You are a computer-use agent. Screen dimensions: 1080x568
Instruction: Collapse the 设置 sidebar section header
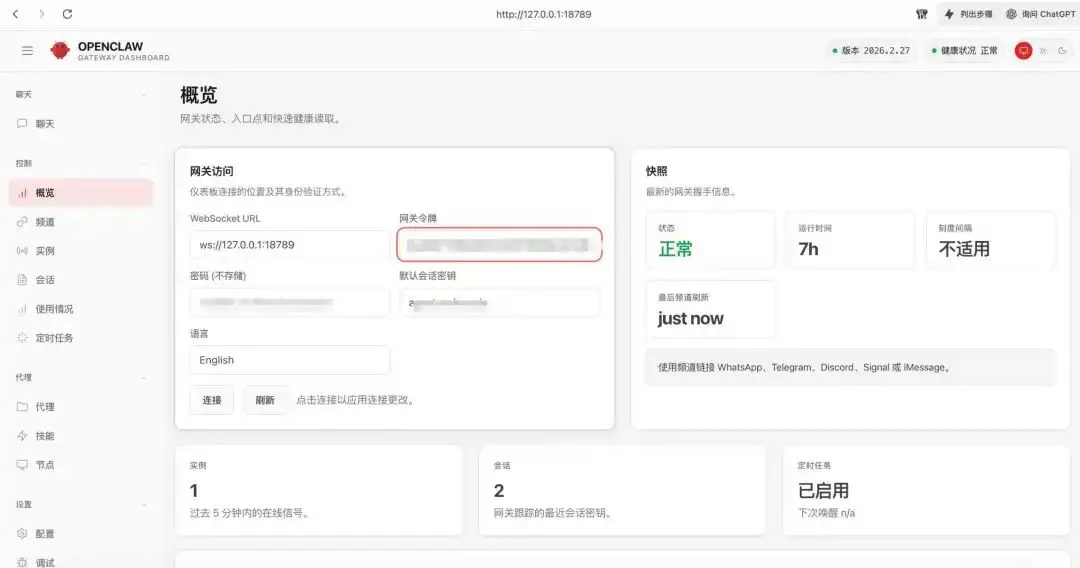[81, 504]
